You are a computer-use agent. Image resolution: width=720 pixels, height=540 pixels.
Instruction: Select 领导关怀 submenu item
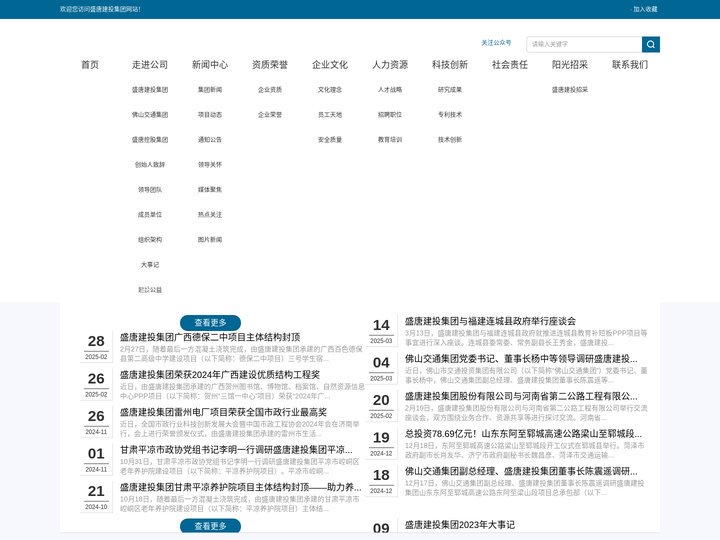[210, 164]
